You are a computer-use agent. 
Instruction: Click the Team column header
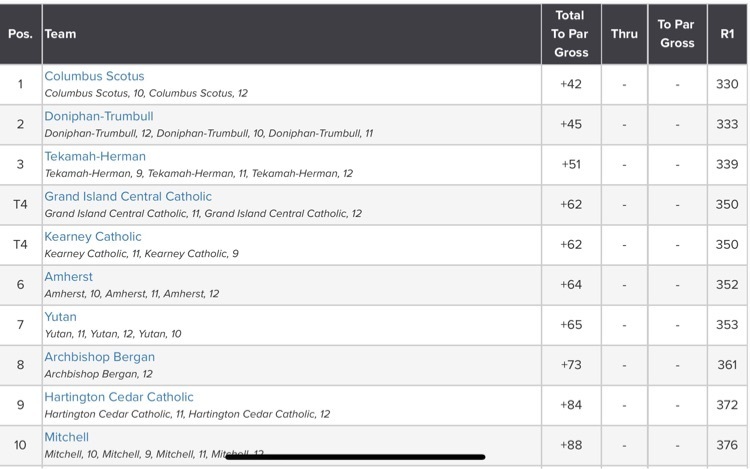click(x=60, y=34)
